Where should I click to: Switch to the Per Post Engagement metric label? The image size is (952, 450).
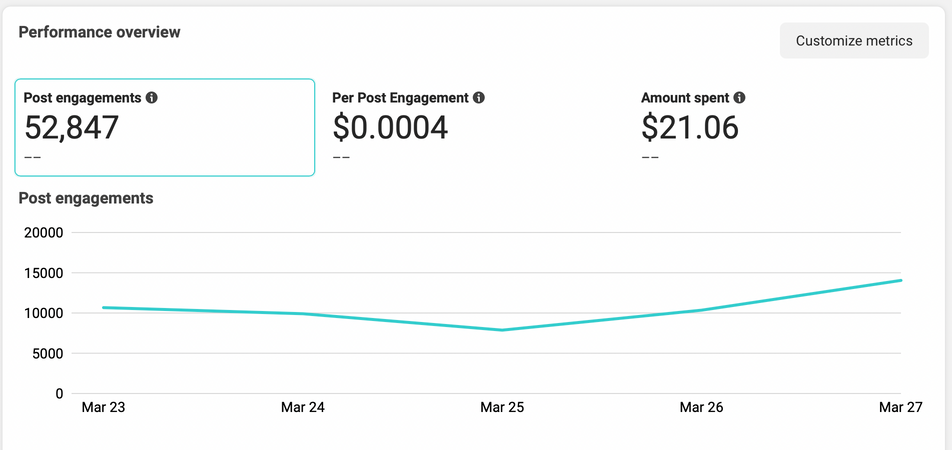400,98
